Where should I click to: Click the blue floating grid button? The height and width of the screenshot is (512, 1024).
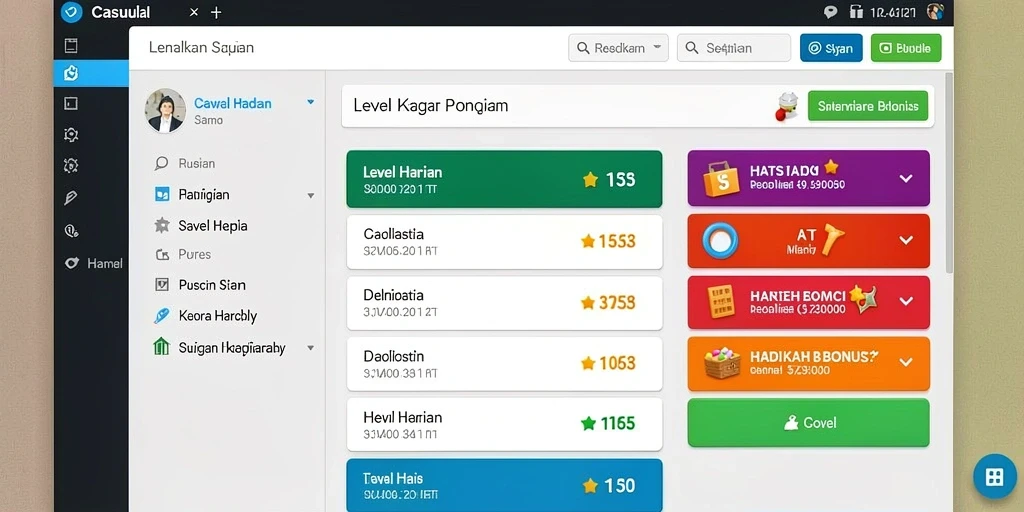tap(995, 477)
